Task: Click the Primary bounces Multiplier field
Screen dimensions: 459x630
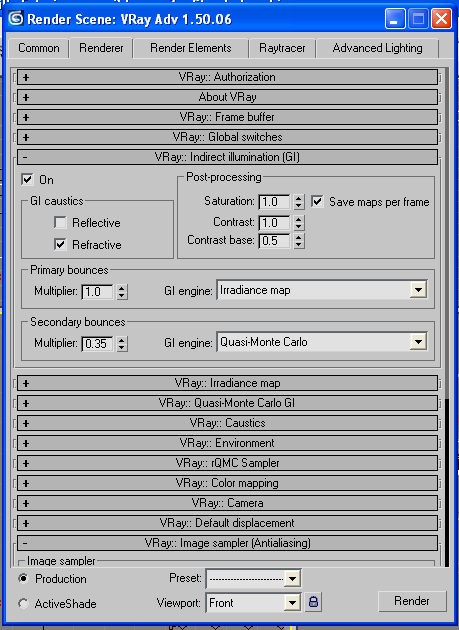Action: click(x=98, y=292)
